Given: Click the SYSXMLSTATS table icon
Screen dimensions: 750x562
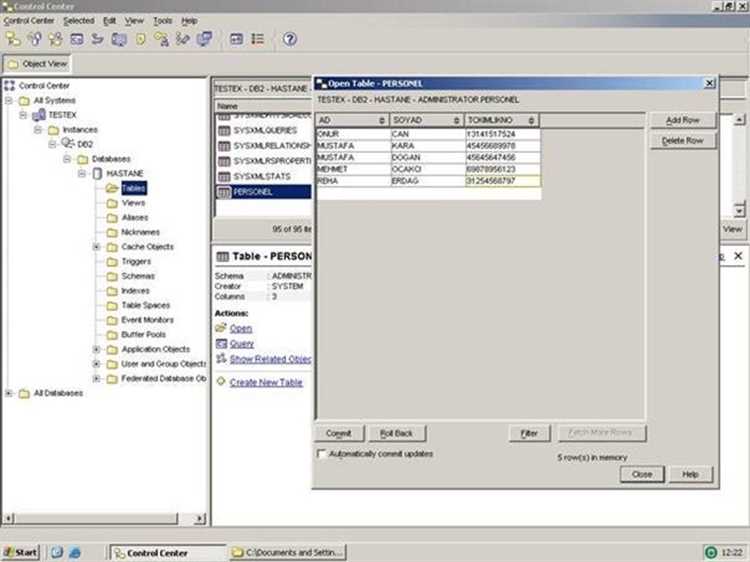Looking at the screenshot, I should pos(224,176).
